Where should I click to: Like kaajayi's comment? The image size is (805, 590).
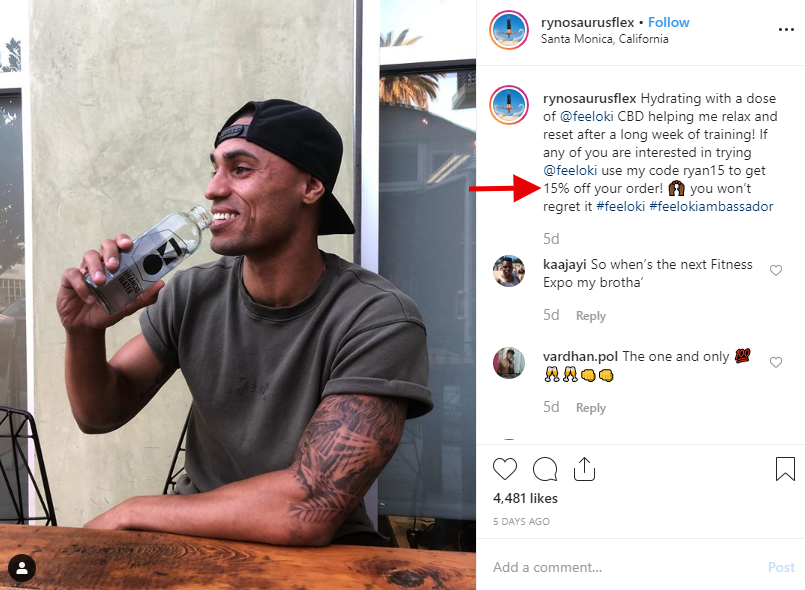[x=776, y=270]
